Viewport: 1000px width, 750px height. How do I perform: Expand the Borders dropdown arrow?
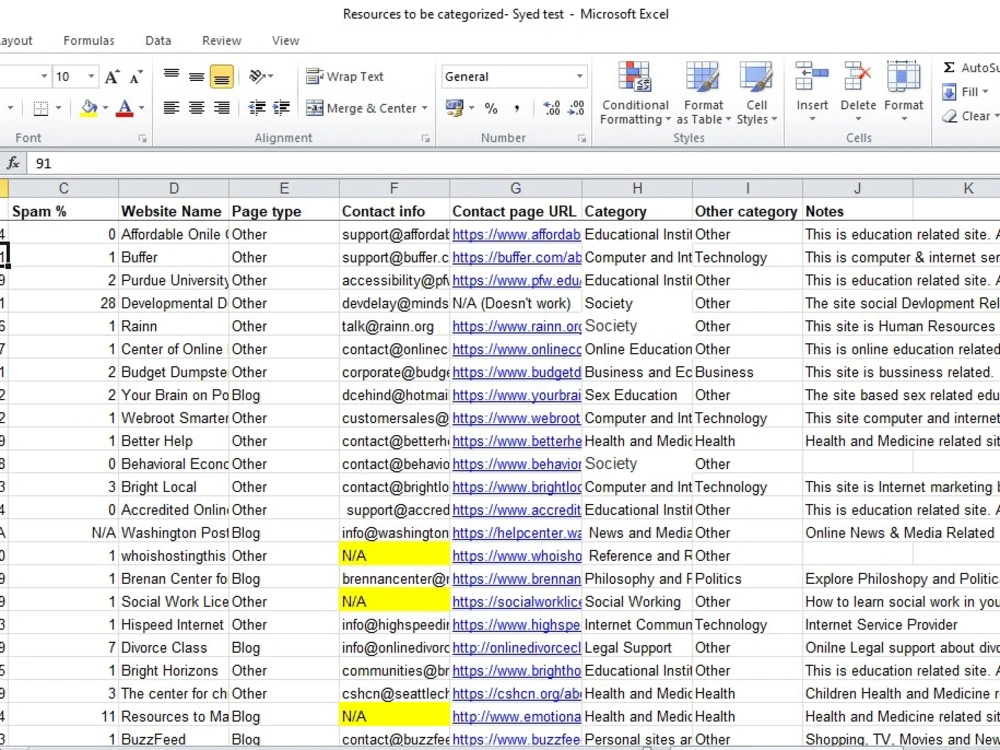point(58,108)
